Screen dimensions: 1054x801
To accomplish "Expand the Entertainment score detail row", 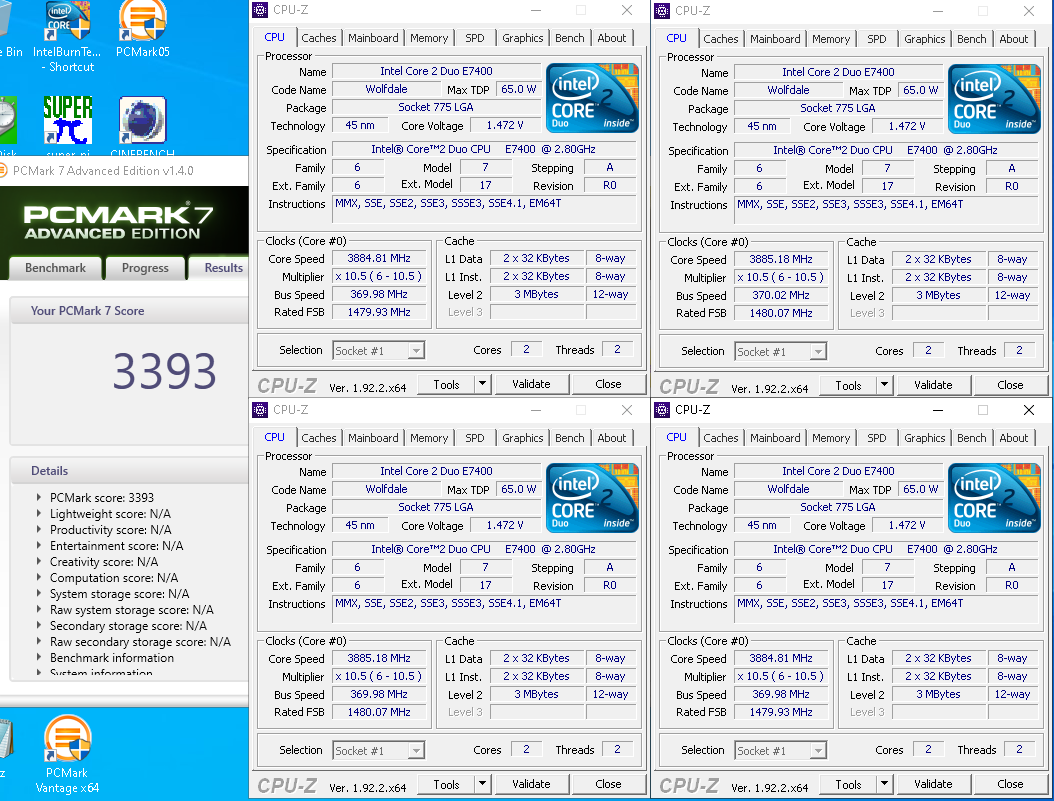I will click(38, 546).
